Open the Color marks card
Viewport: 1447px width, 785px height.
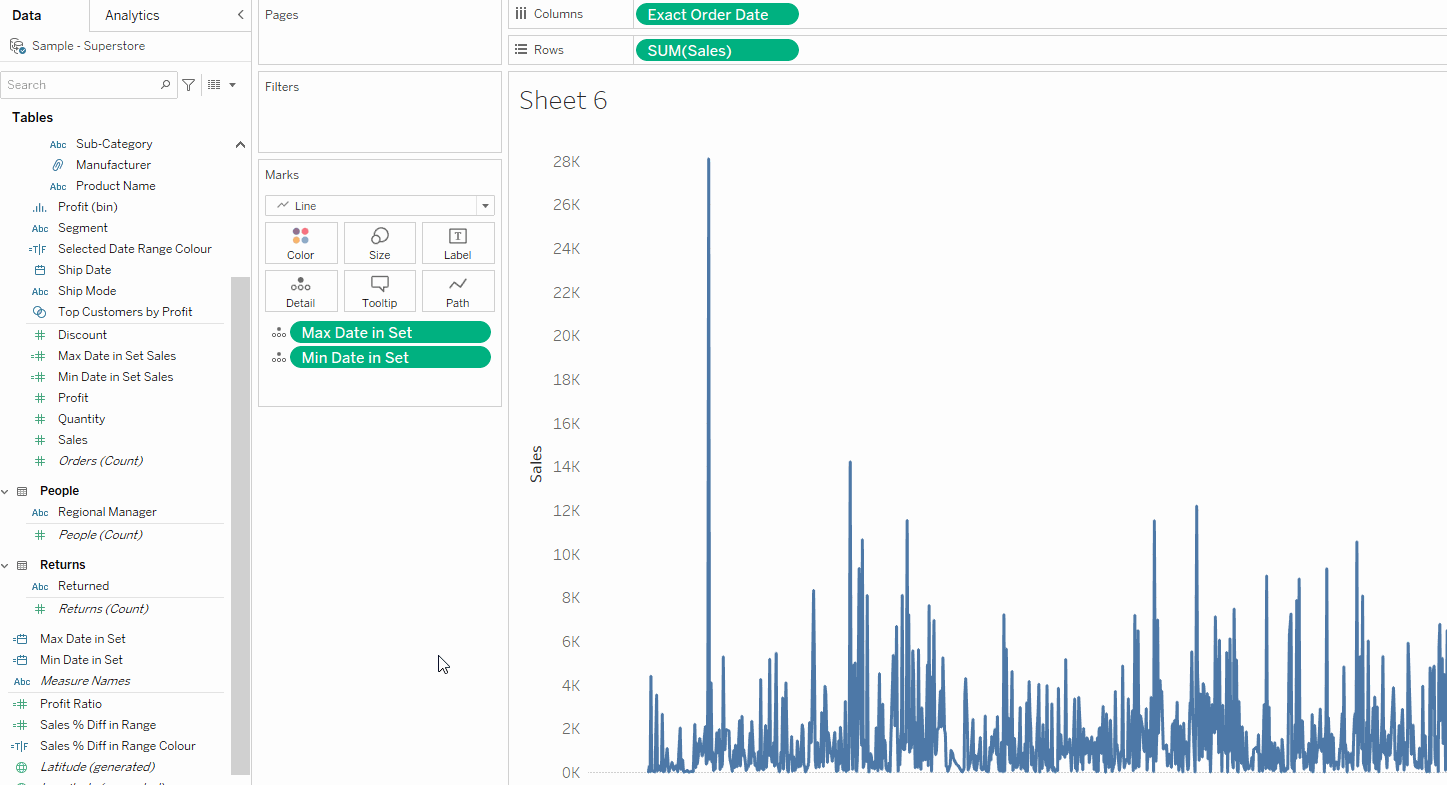pyautogui.click(x=301, y=243)
